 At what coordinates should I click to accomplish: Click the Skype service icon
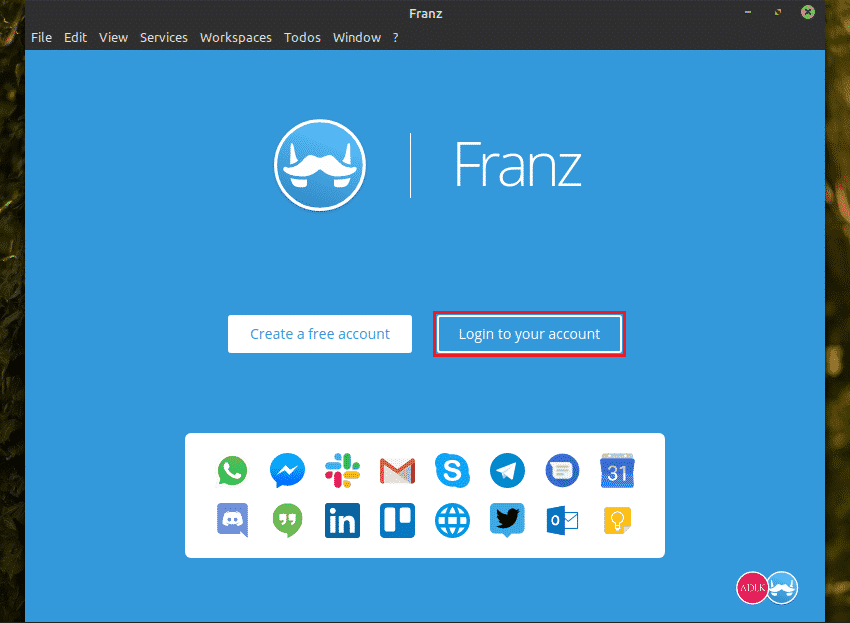pyautogui.click(x=453, y=470)
